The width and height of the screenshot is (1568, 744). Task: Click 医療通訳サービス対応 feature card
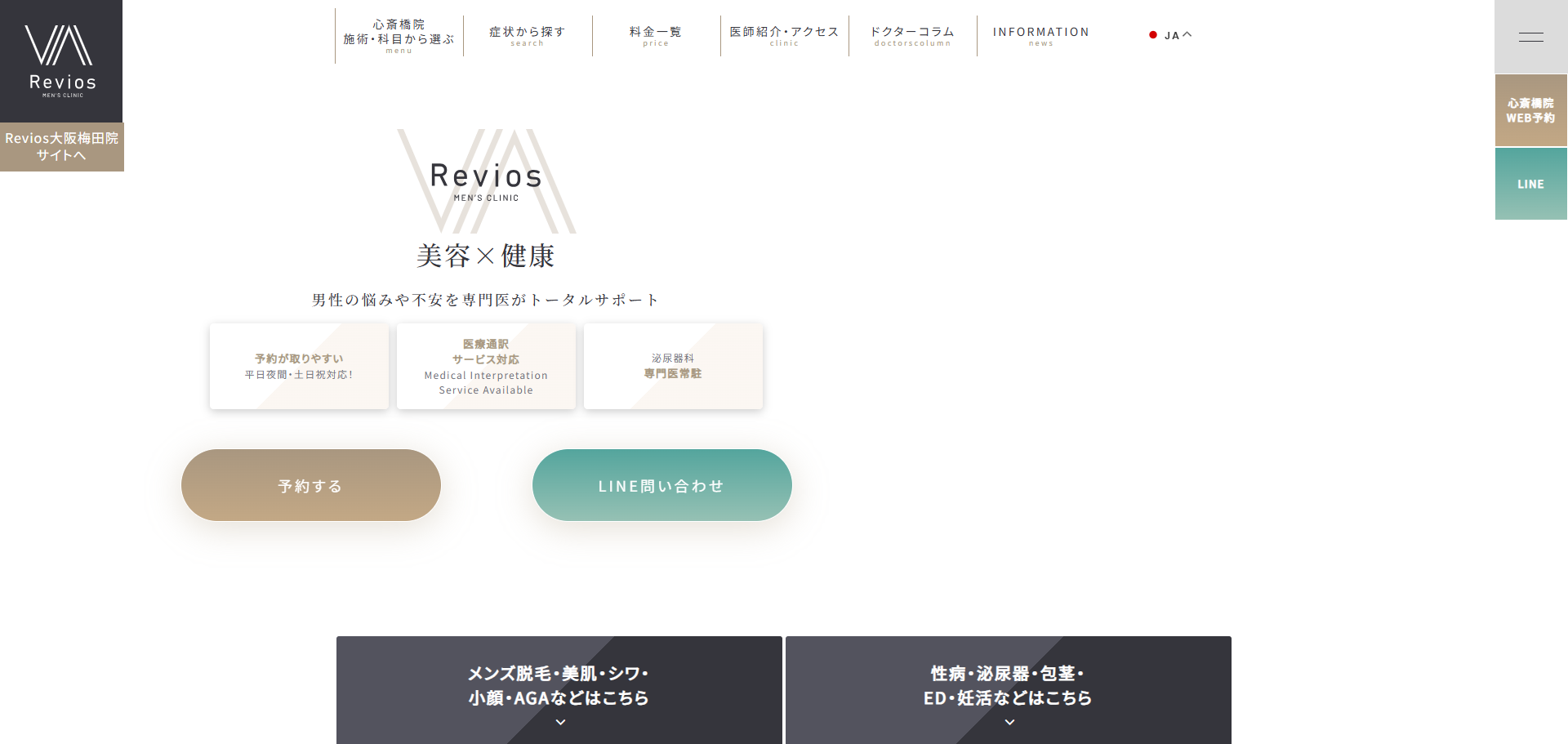coord(486,366)
